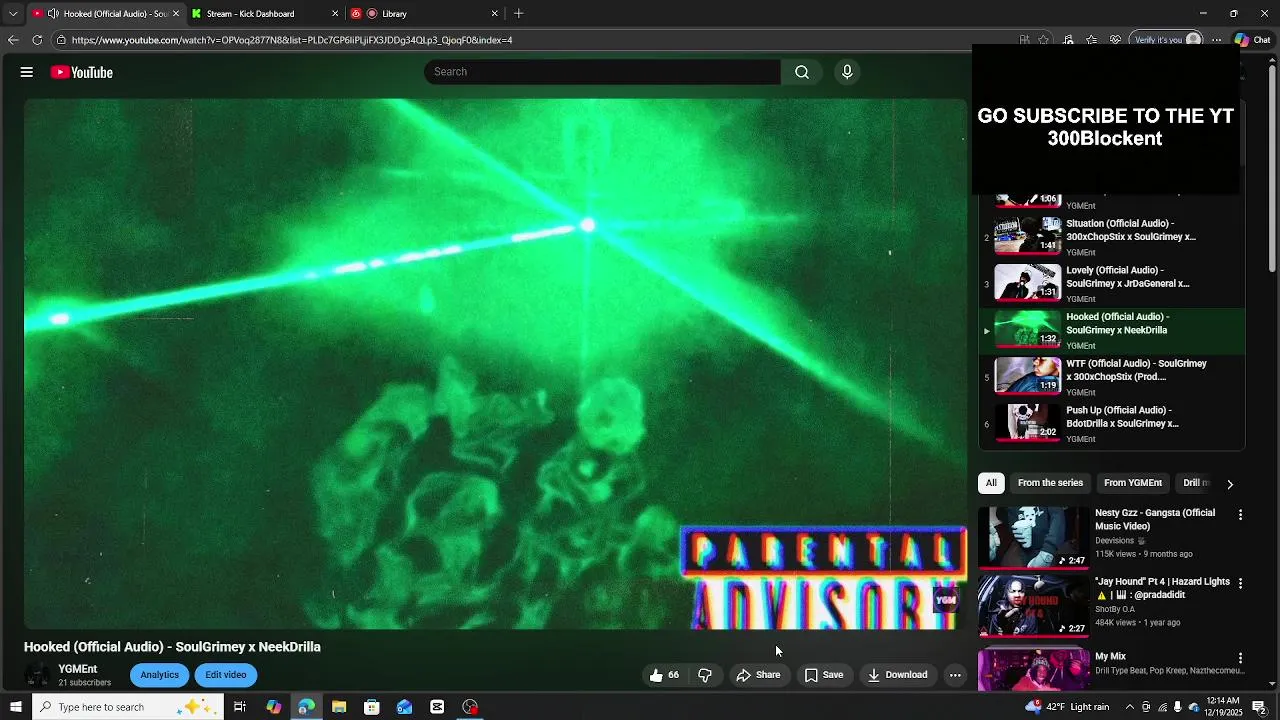Open the browser Settings and more menu
Screen dimensions: 1280x720
click(x=1216, y=40)
